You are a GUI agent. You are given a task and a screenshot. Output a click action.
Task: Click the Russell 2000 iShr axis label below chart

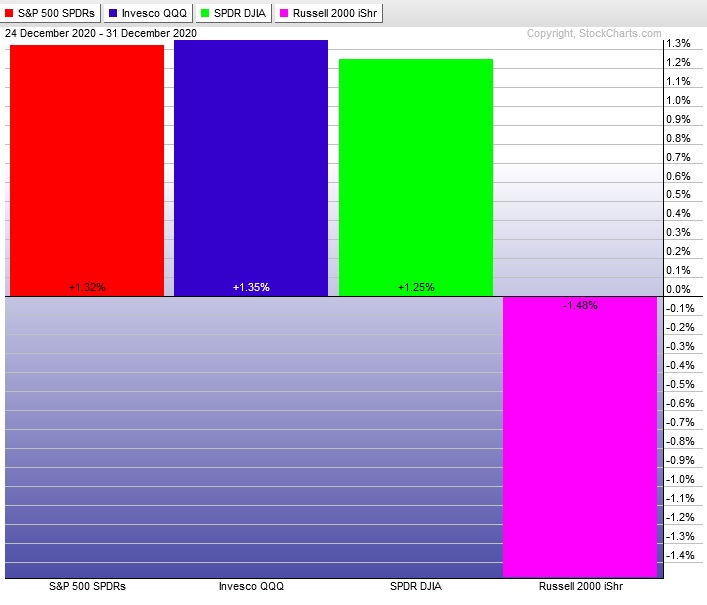tap(581, 586)
